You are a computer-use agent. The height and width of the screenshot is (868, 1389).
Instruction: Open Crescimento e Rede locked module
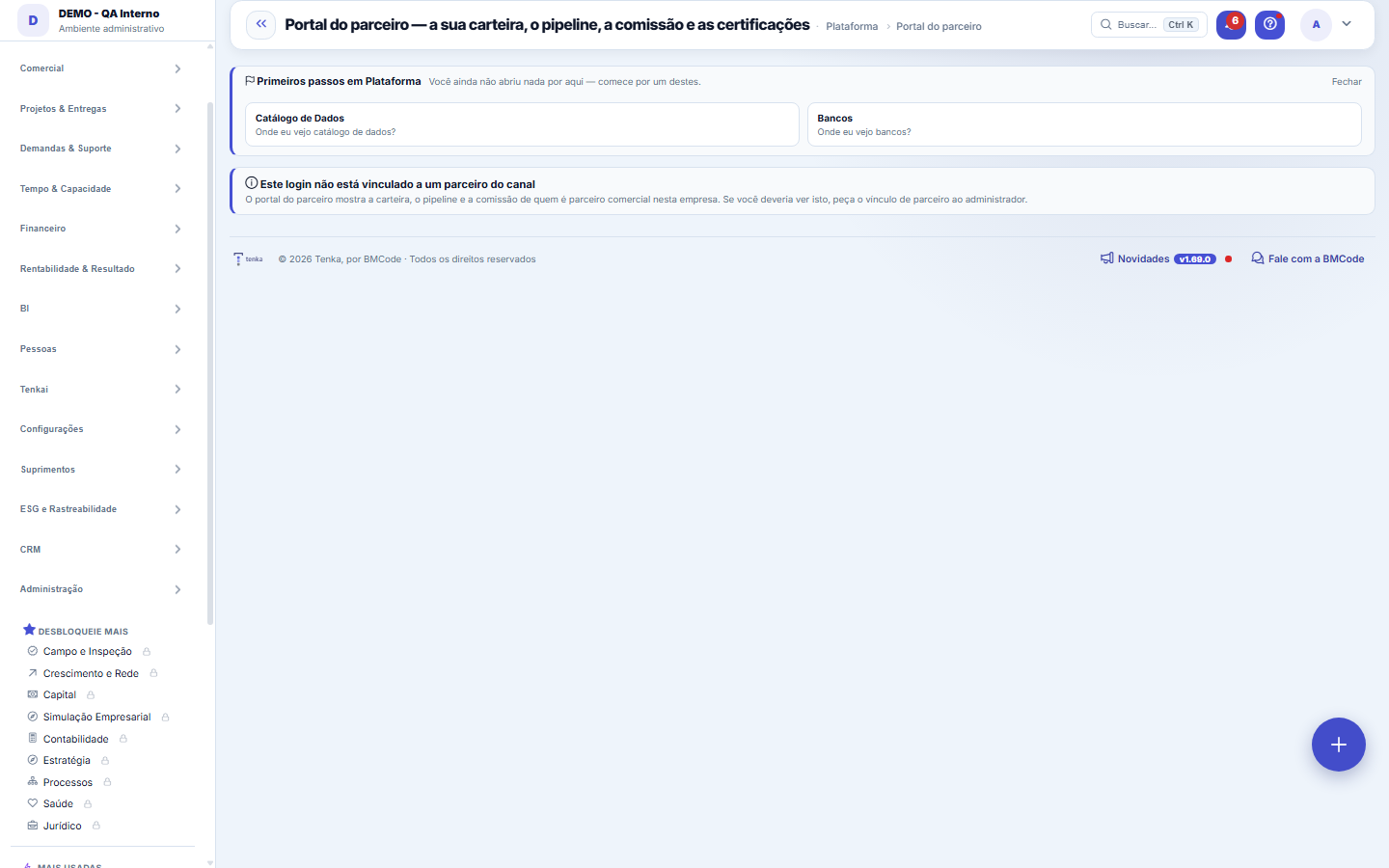pyautogui.click(x=93, y=673)
